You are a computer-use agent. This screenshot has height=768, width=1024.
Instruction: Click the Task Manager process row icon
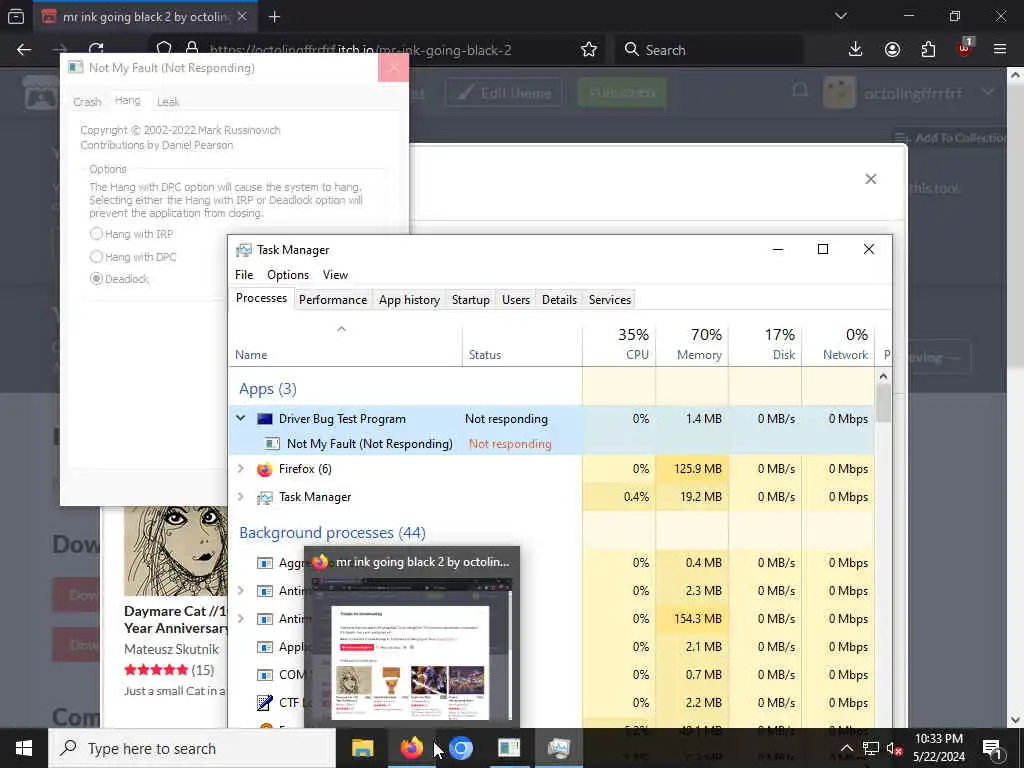point(264,498)
